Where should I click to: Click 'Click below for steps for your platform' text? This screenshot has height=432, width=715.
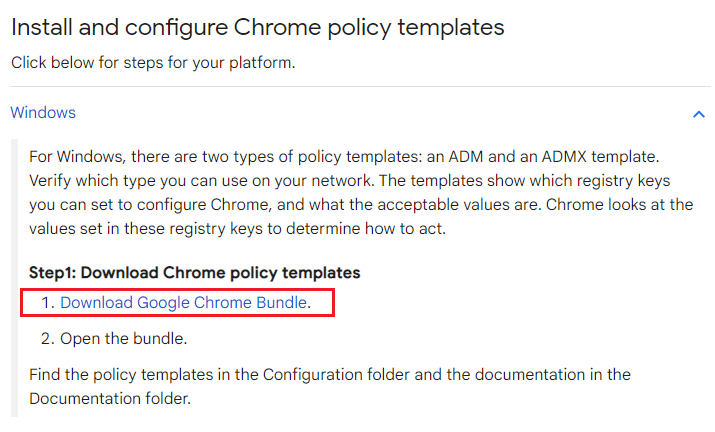153,63
